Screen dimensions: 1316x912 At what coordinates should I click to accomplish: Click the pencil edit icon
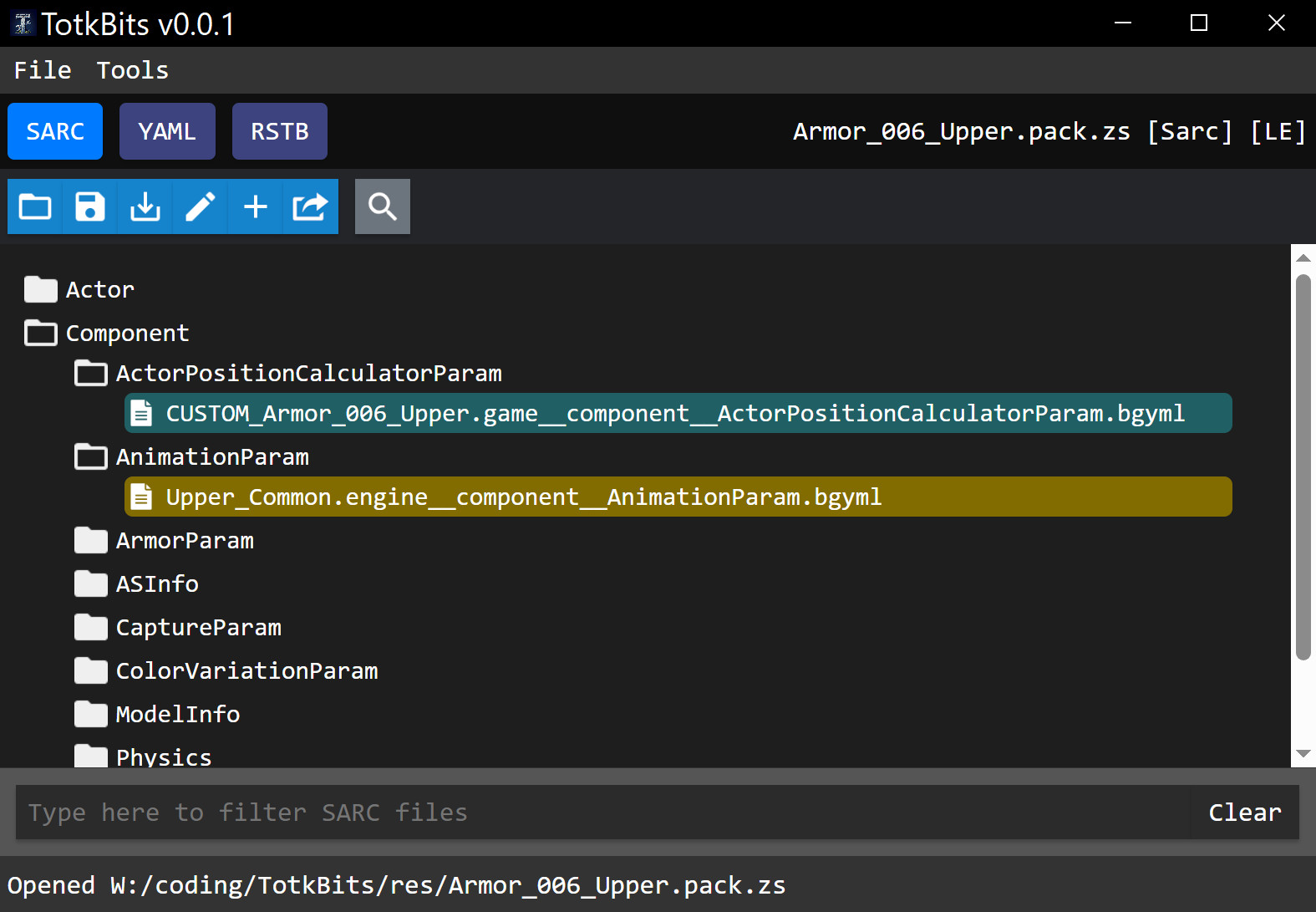(x=201, y=206)
